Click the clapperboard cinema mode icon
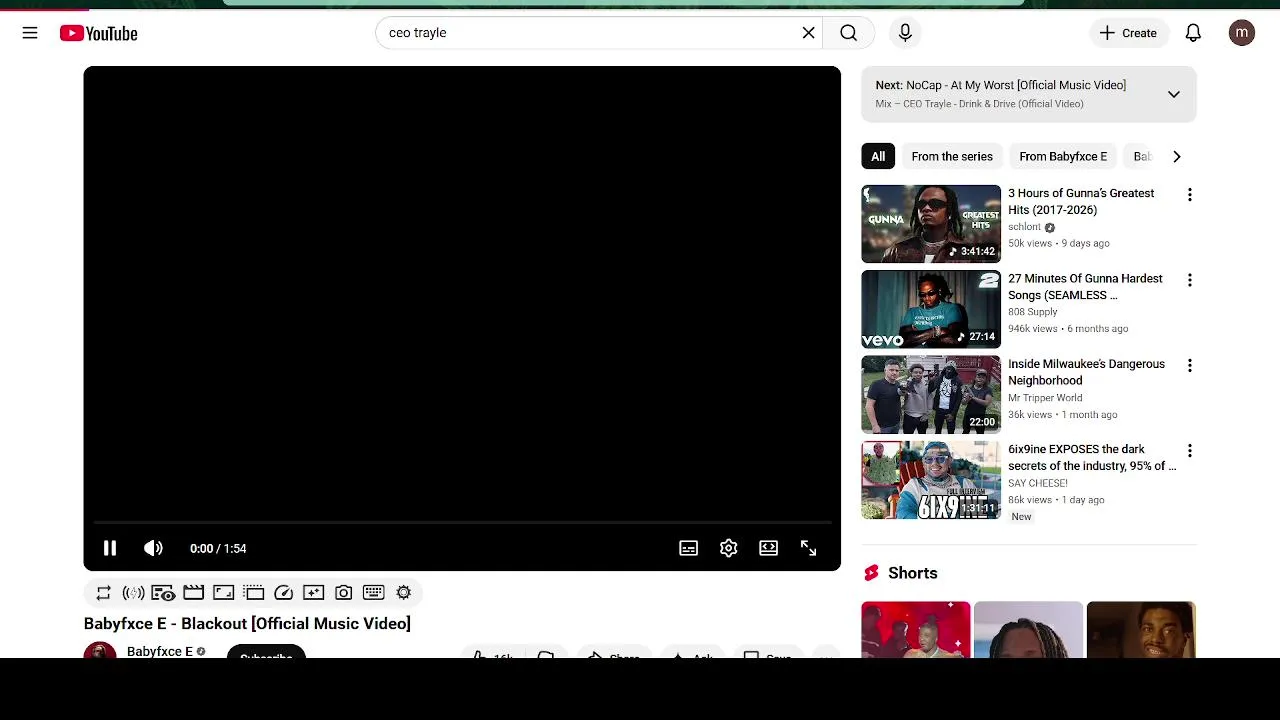 (x=193, y=593)
